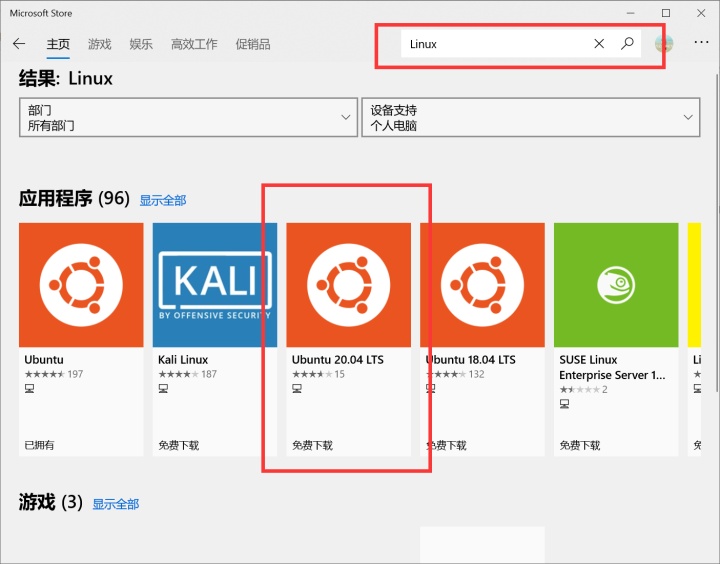Click 已拥有 under the Ubuntu app
This screenshot has width=720, height=564.
pos(39,445)
